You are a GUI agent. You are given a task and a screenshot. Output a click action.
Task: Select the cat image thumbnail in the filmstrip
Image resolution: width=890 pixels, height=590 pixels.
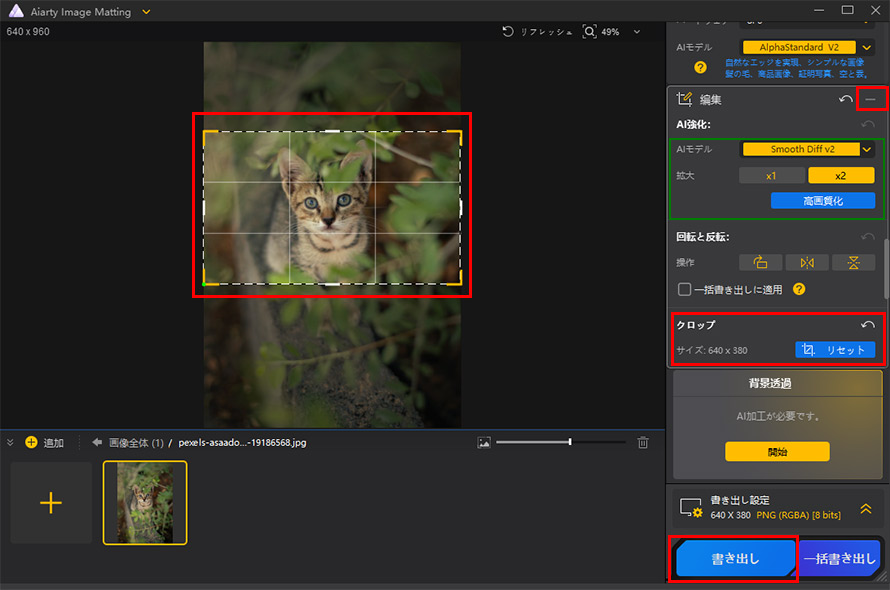(146, 502)
